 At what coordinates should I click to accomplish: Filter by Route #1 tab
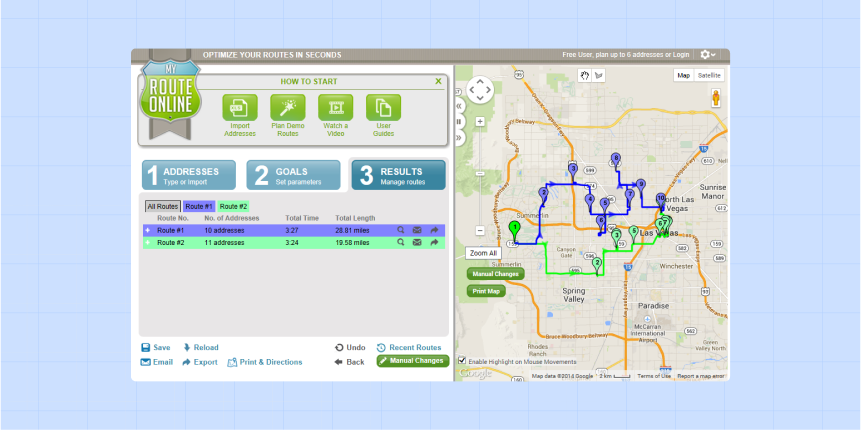pyautogui.click(x=199, y=206)
